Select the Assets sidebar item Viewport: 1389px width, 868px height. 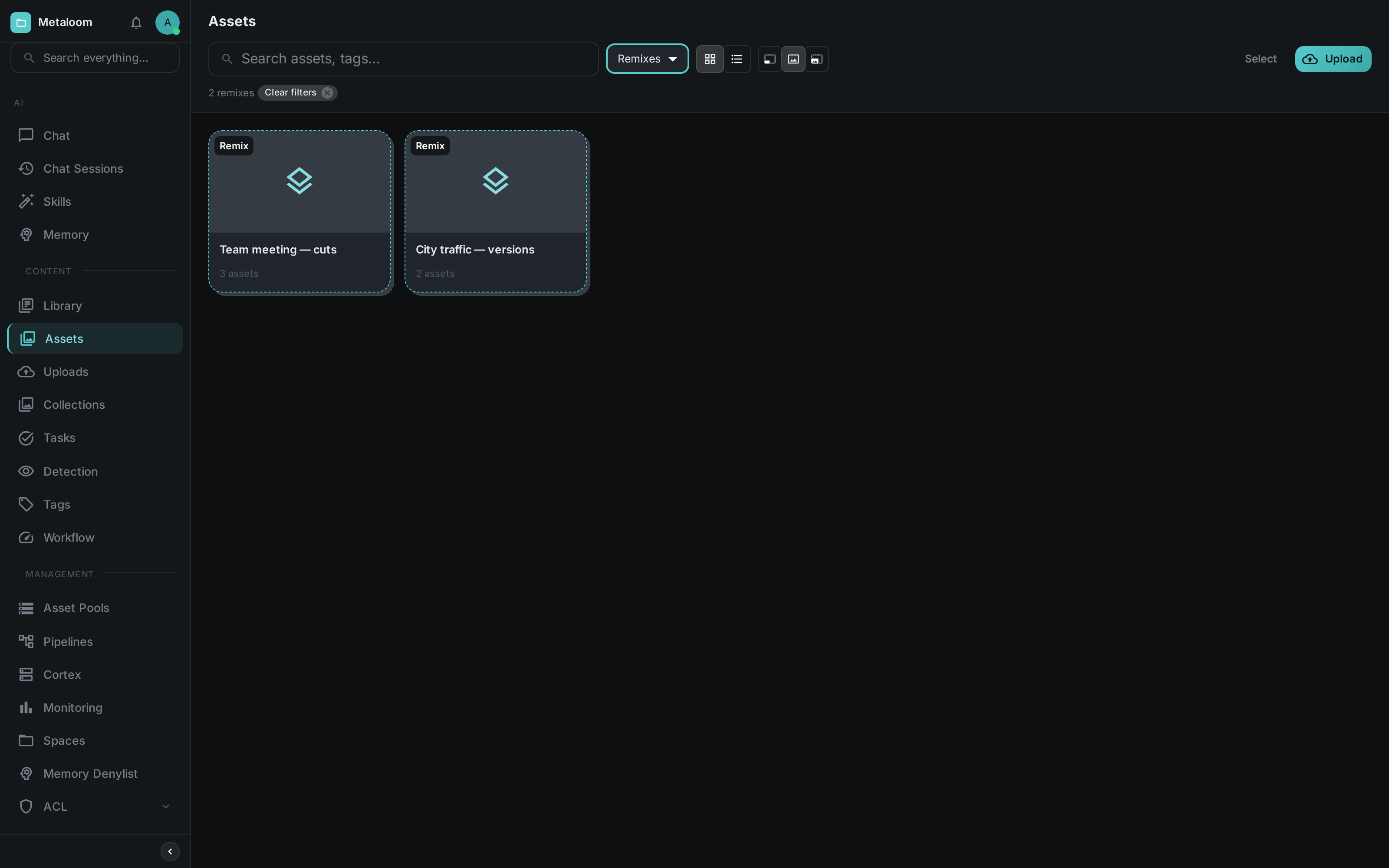[95, 339]
